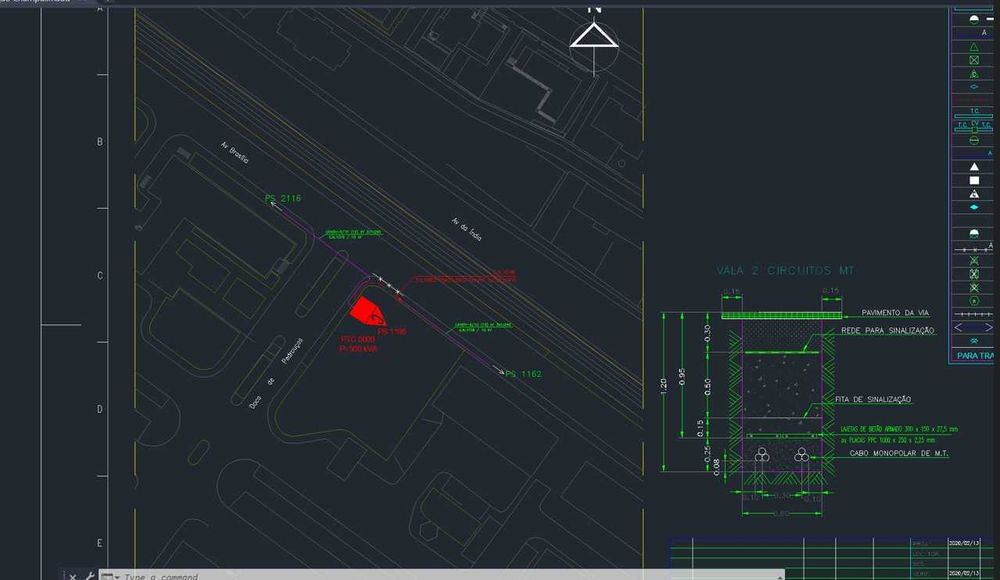Select the red 'PS 1196' label

click(392, 332)
